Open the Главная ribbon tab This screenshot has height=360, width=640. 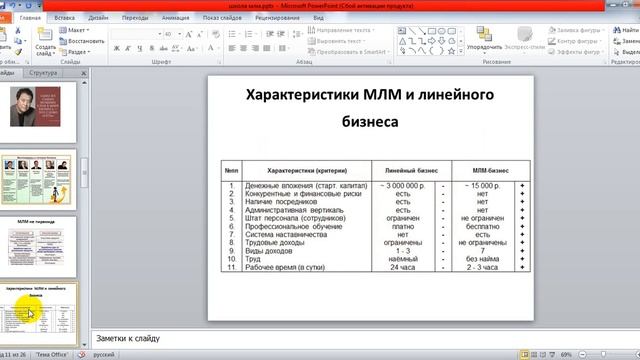(30, 18)
